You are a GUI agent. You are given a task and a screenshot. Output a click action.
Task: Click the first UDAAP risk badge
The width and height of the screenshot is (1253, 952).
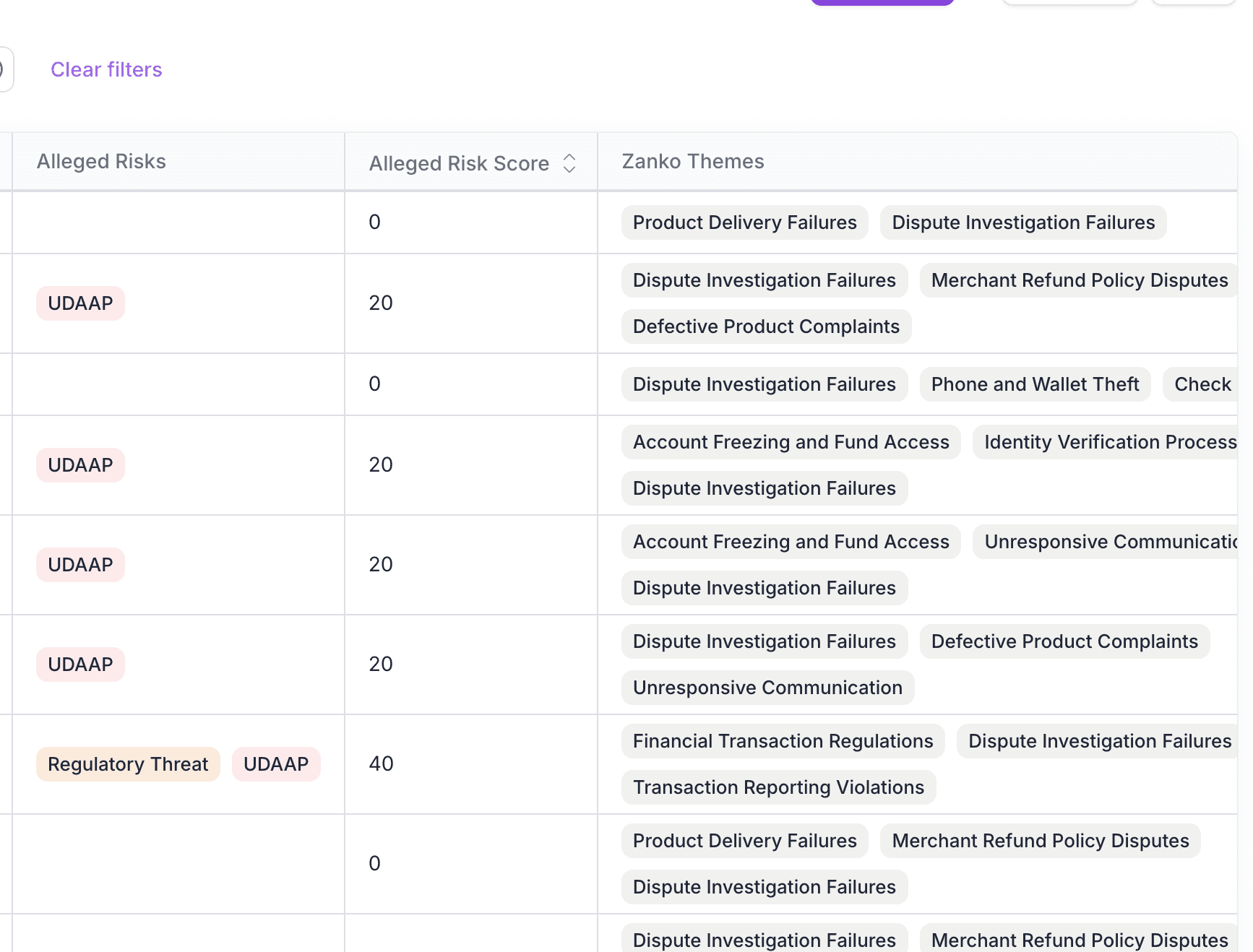80,303
